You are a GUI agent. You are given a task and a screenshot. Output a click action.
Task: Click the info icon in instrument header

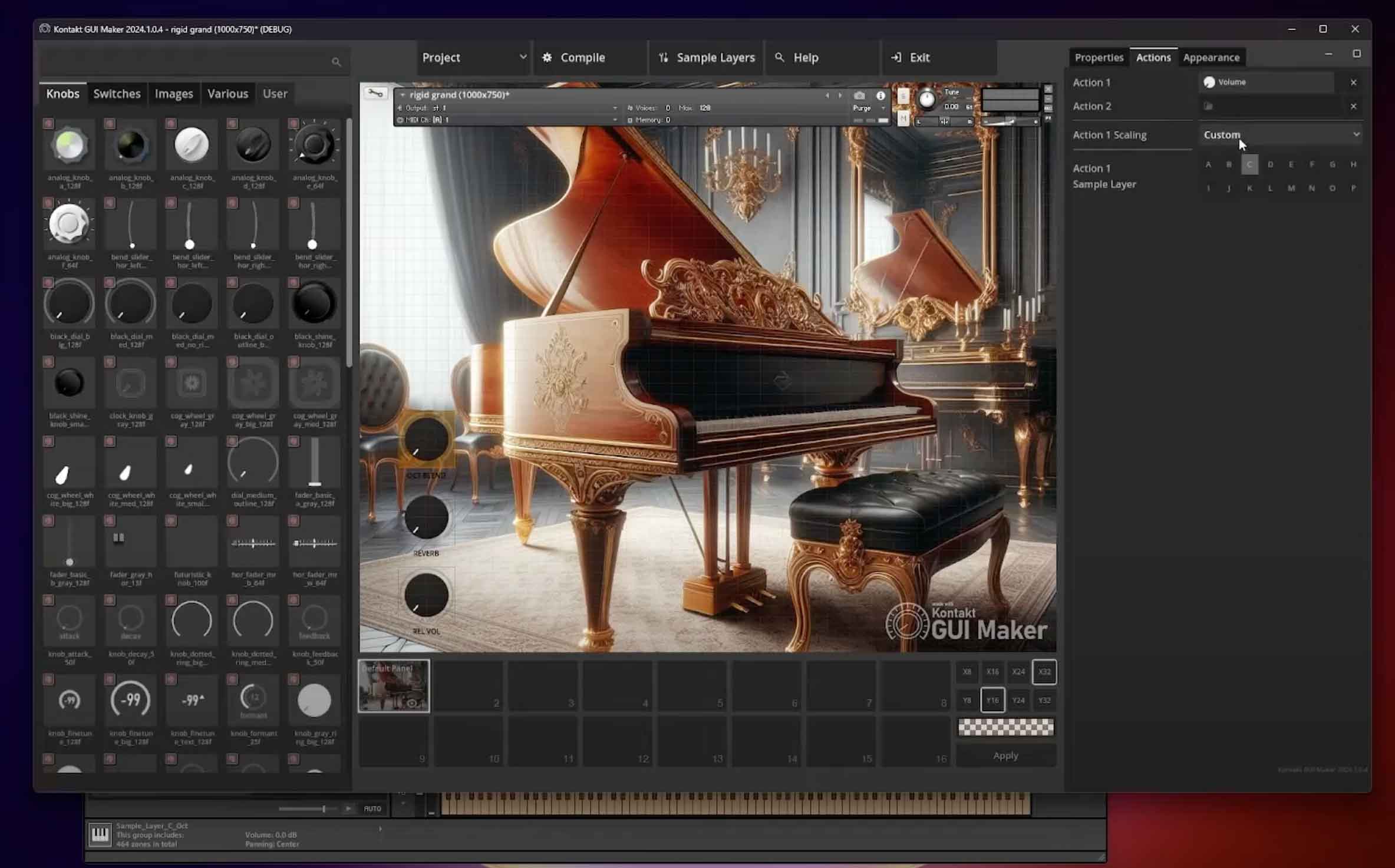(880, 95)
